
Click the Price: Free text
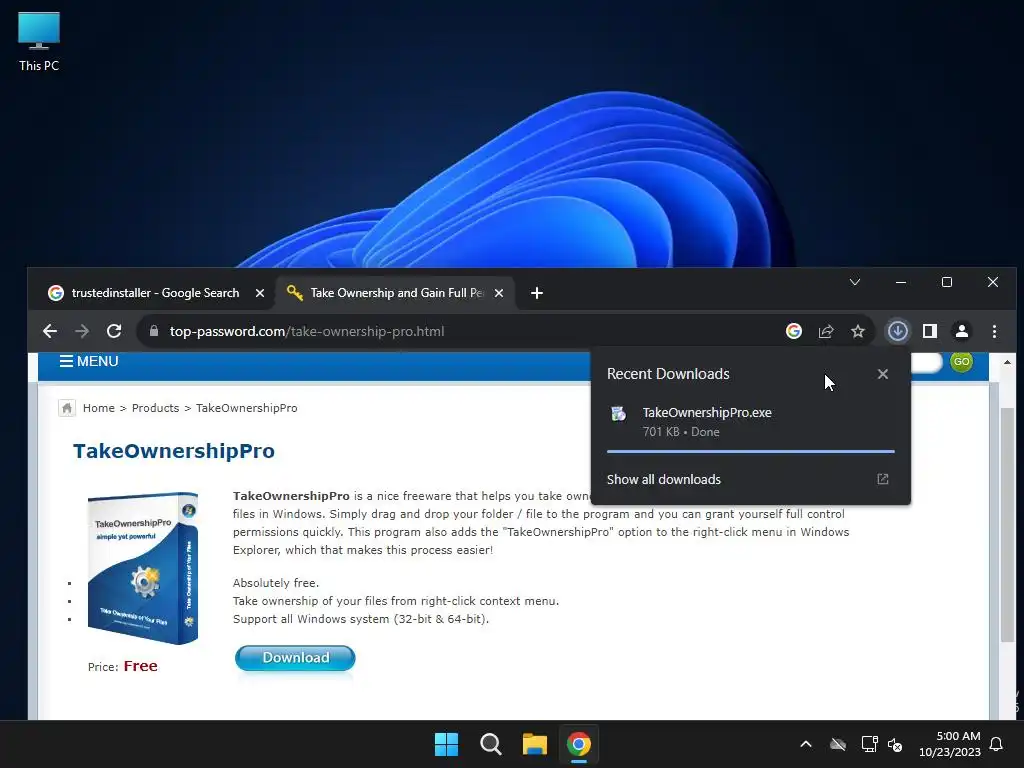(123, 666)
